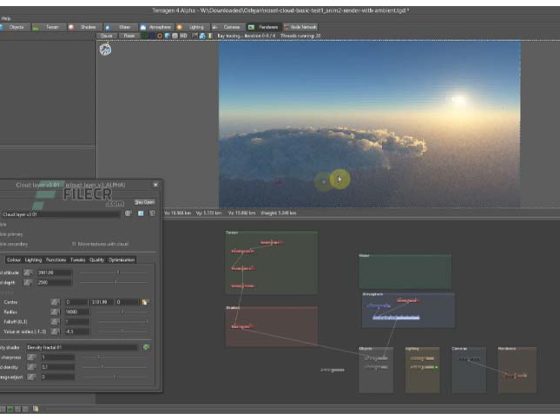Select the topmost node in the Terrain group

[x=271, y=243]
